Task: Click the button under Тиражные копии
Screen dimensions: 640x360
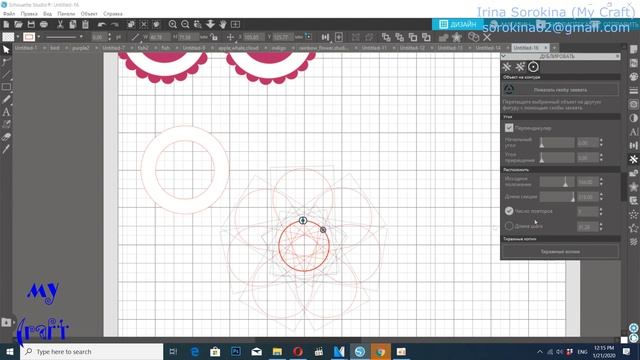Action: (x=560, y=252)
